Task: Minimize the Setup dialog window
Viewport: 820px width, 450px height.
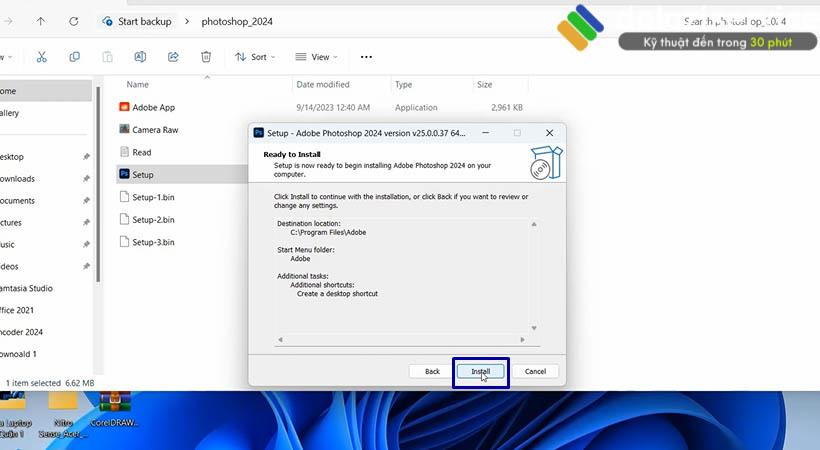Action: (485, 133)
